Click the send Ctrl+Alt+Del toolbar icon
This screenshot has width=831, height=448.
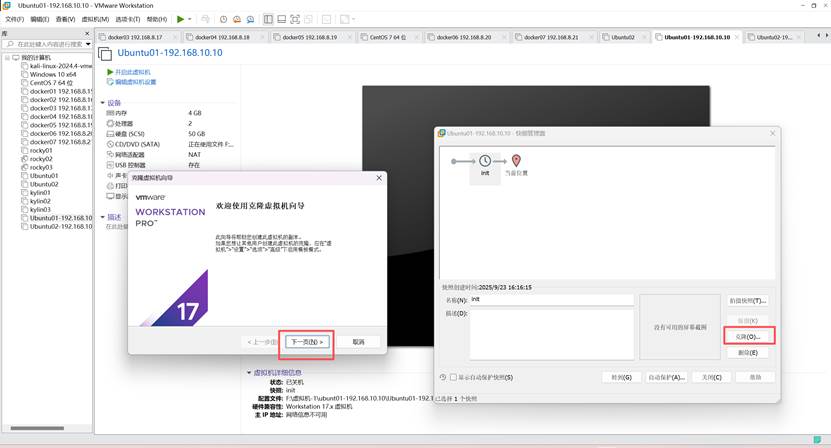tap(205, 19)
